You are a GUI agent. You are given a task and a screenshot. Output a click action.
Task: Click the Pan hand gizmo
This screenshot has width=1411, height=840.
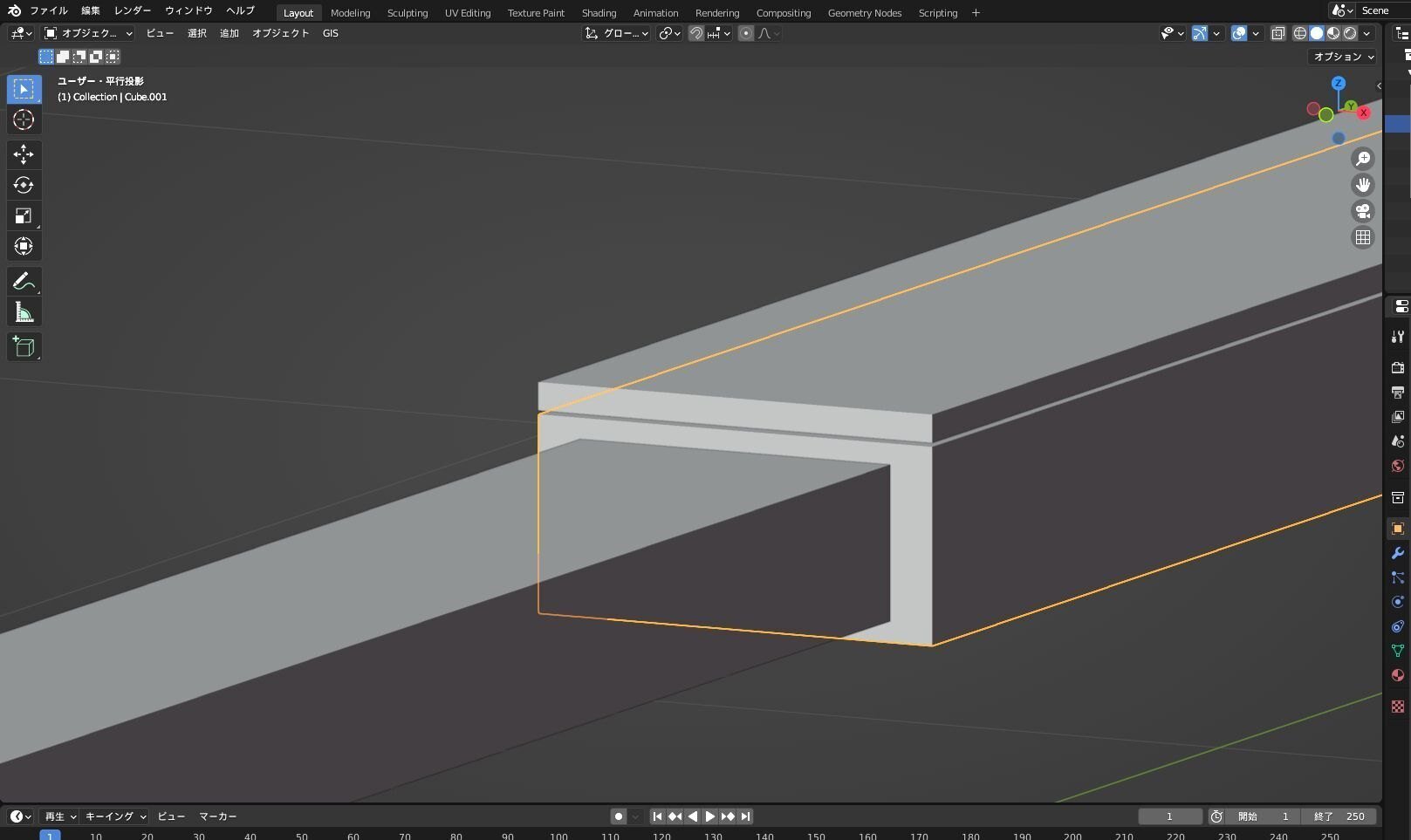click(1363, 185)
